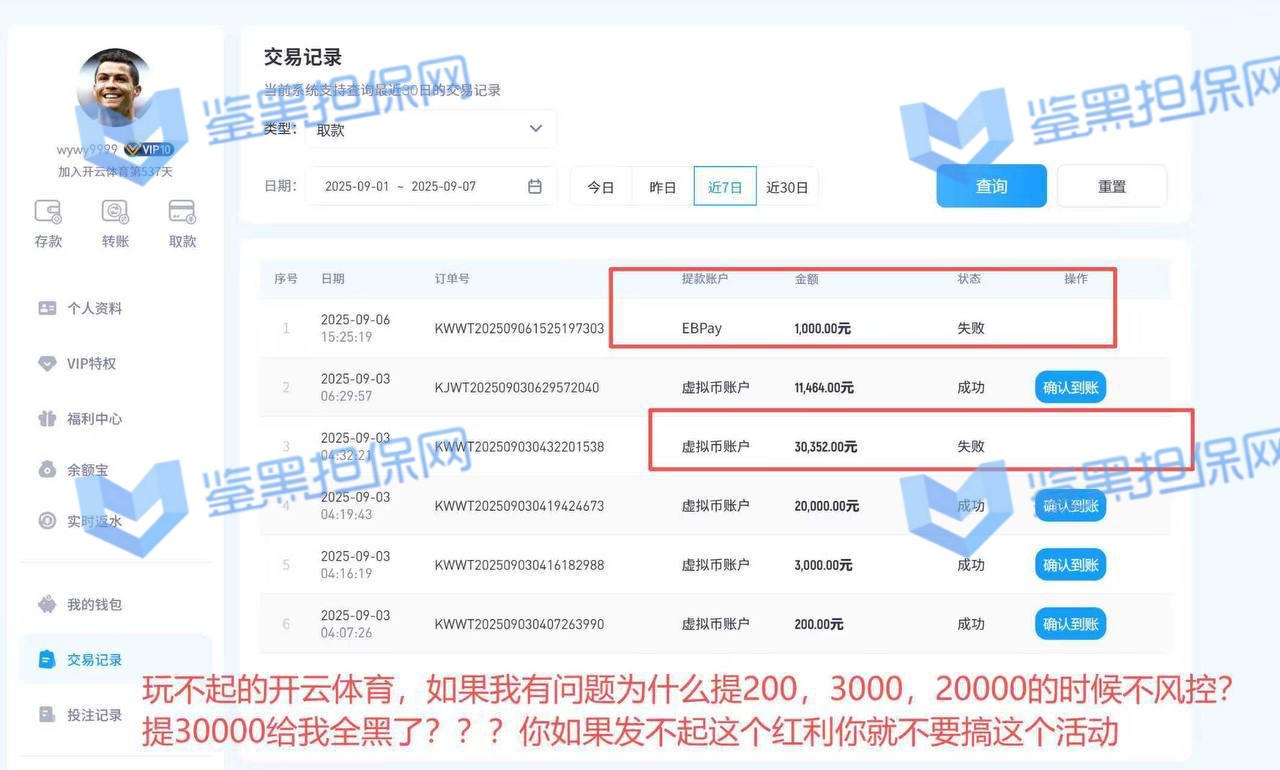The image size is (1280, 770).
Task: Select the 近30日 date filter
Action: click(787, 187)
